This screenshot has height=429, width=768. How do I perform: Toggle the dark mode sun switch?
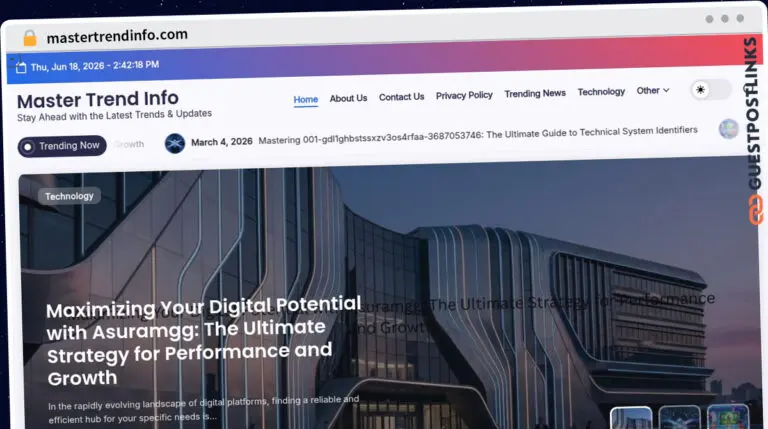pos(711,90)
